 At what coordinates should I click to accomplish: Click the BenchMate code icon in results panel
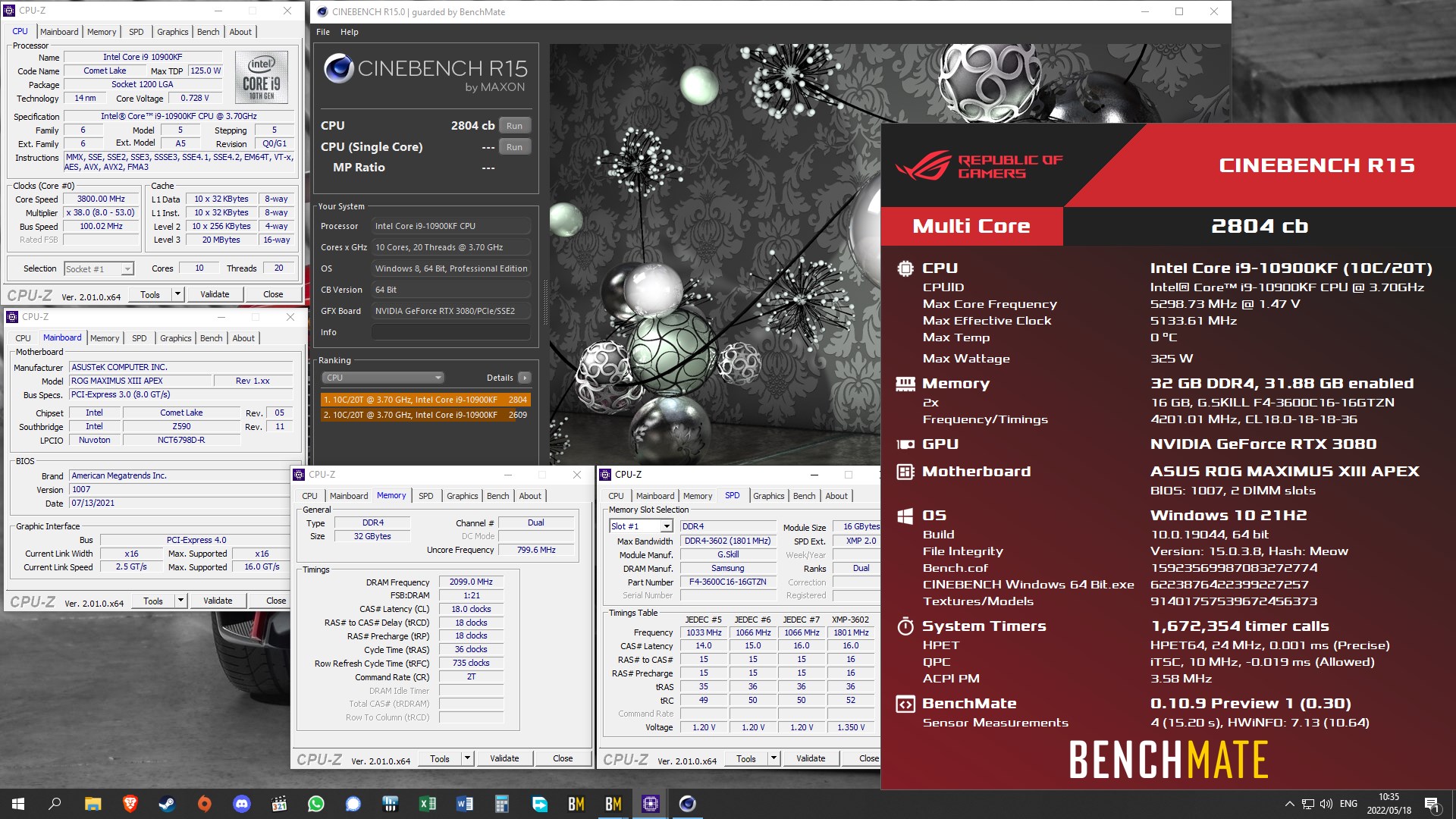coord(905,704)
